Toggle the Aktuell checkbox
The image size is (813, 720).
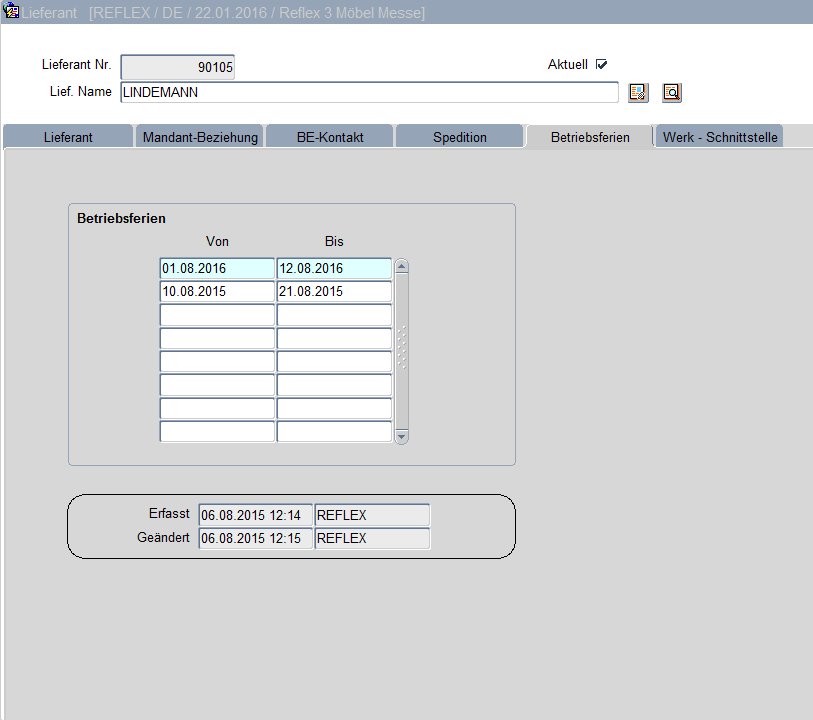(x=601, y=65)
